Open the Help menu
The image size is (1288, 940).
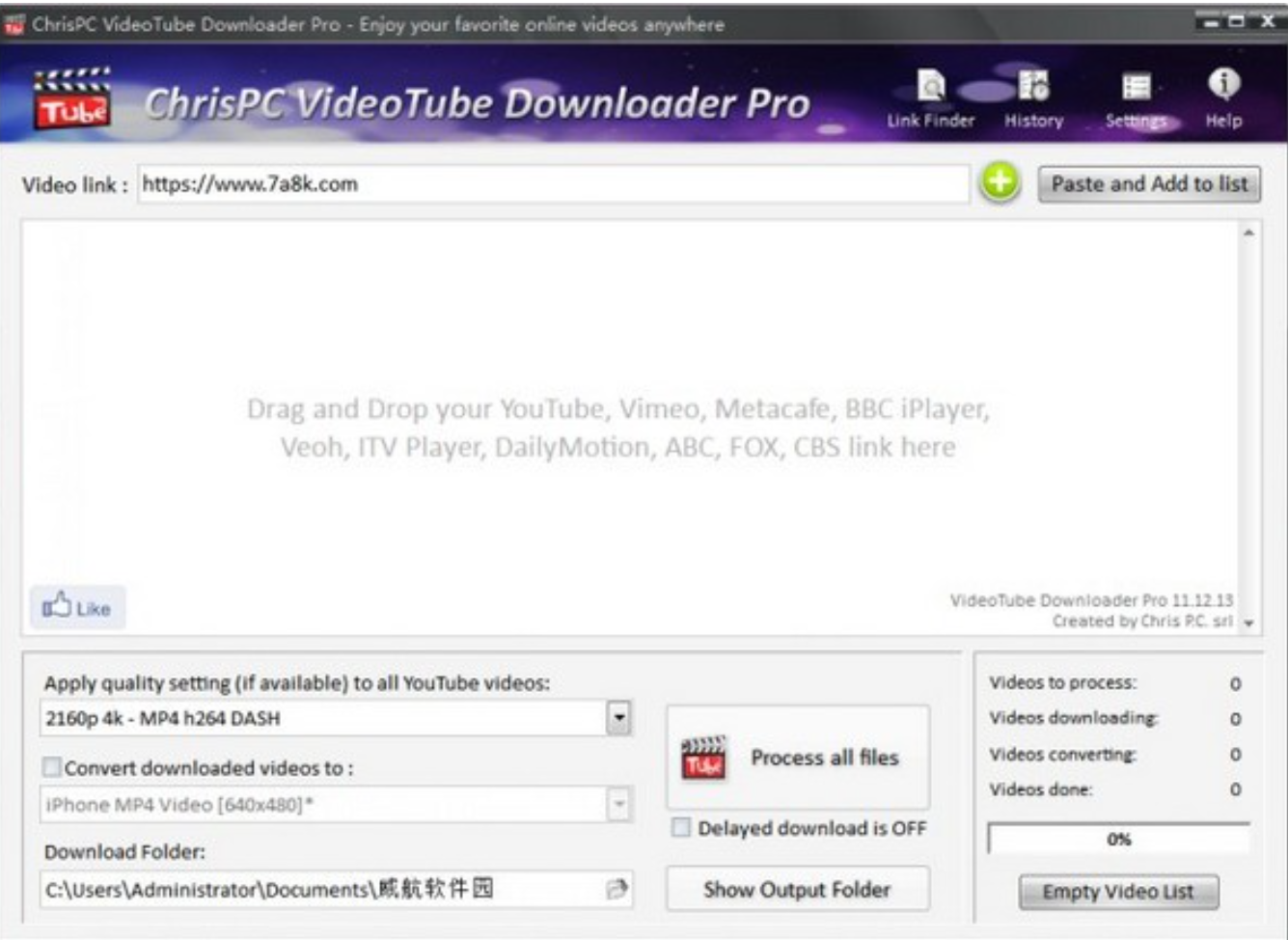tap(1223, 99)
